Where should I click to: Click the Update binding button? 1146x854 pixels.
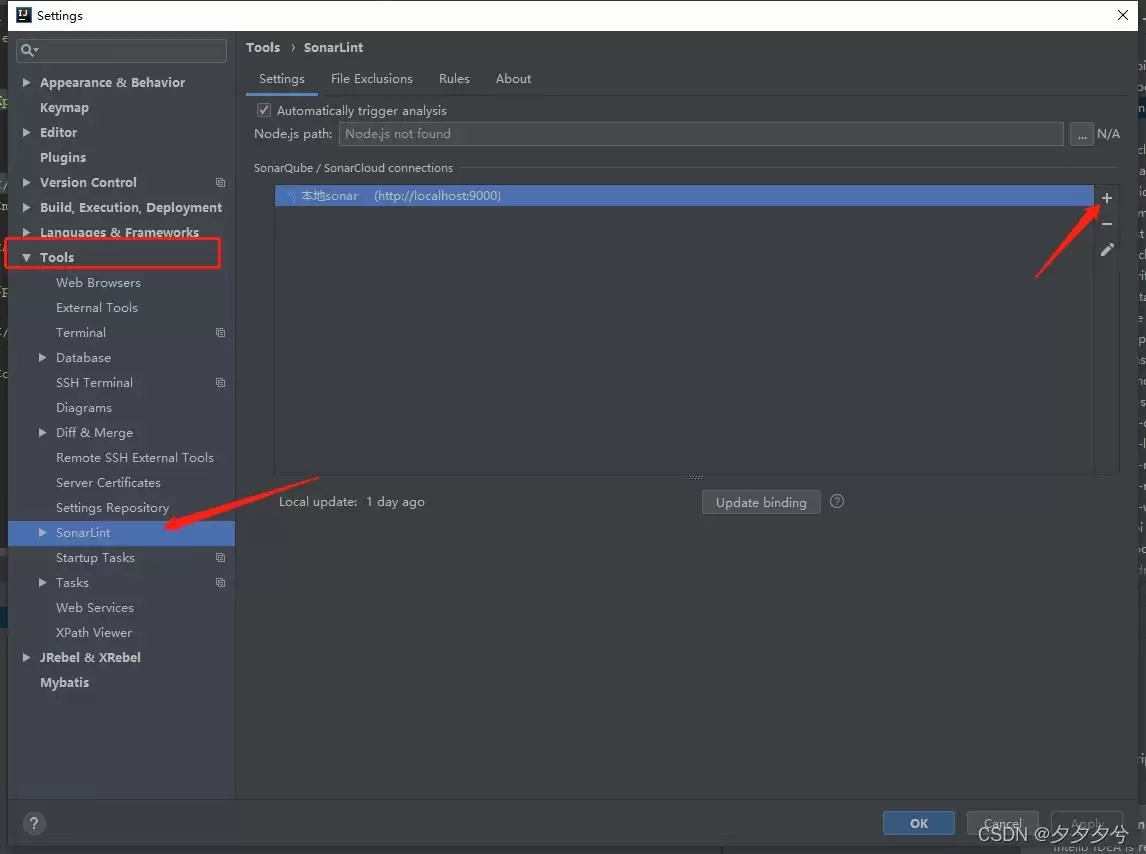[761, 502]
